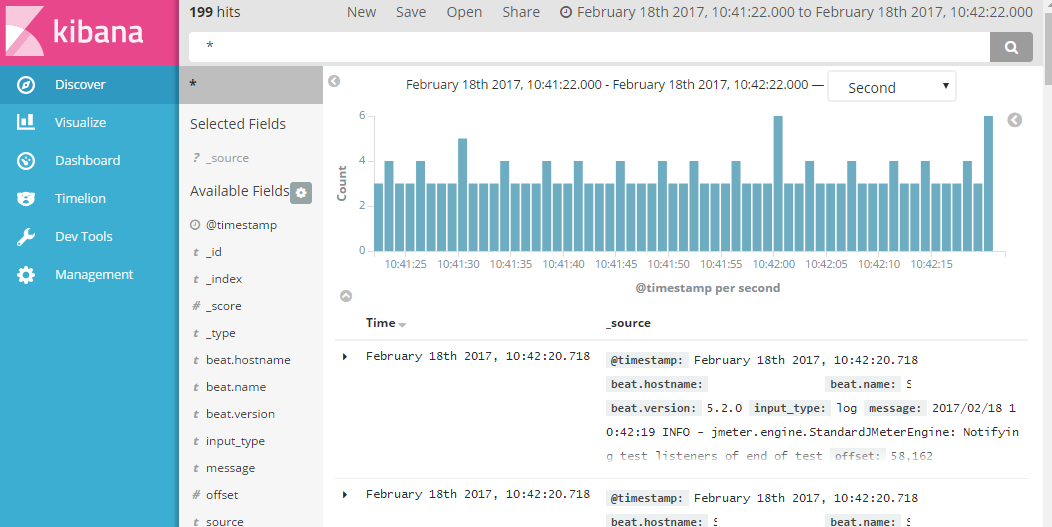Viewport: 1052px width, 527px height.
Task: Select the @timestamp field
Action: [x=242, y=225]
